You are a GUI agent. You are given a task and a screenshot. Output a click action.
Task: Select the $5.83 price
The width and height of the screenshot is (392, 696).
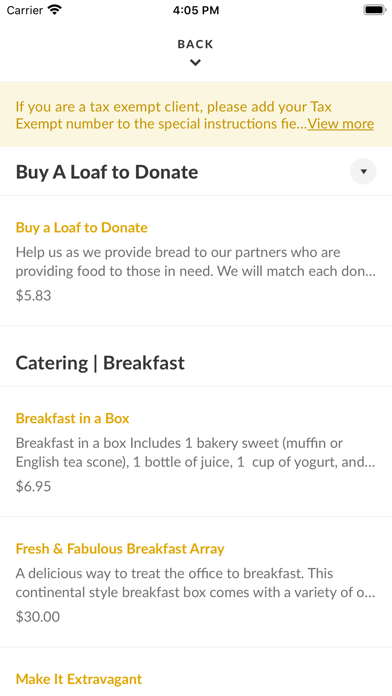coord(33,296)
